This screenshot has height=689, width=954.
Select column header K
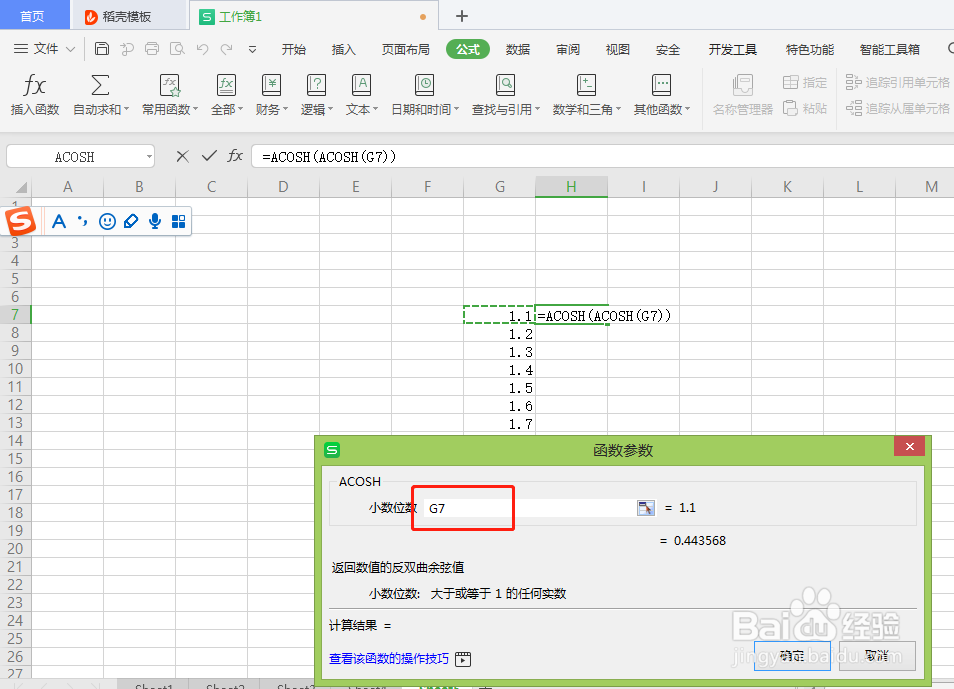pyautogui.click(x=787, y=187)
